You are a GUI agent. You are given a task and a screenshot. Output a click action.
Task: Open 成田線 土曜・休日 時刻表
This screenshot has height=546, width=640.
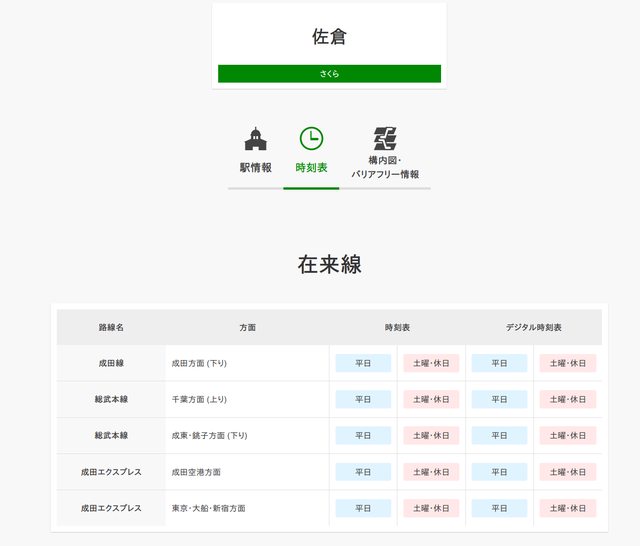point(431,363)
